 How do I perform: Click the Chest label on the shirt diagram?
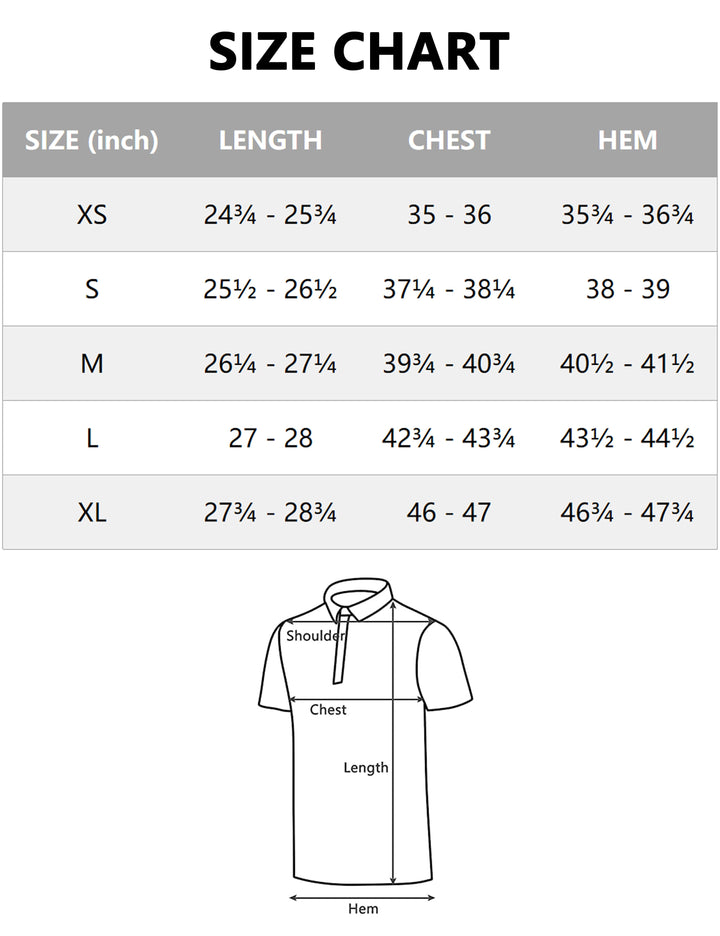click(328, 709)
